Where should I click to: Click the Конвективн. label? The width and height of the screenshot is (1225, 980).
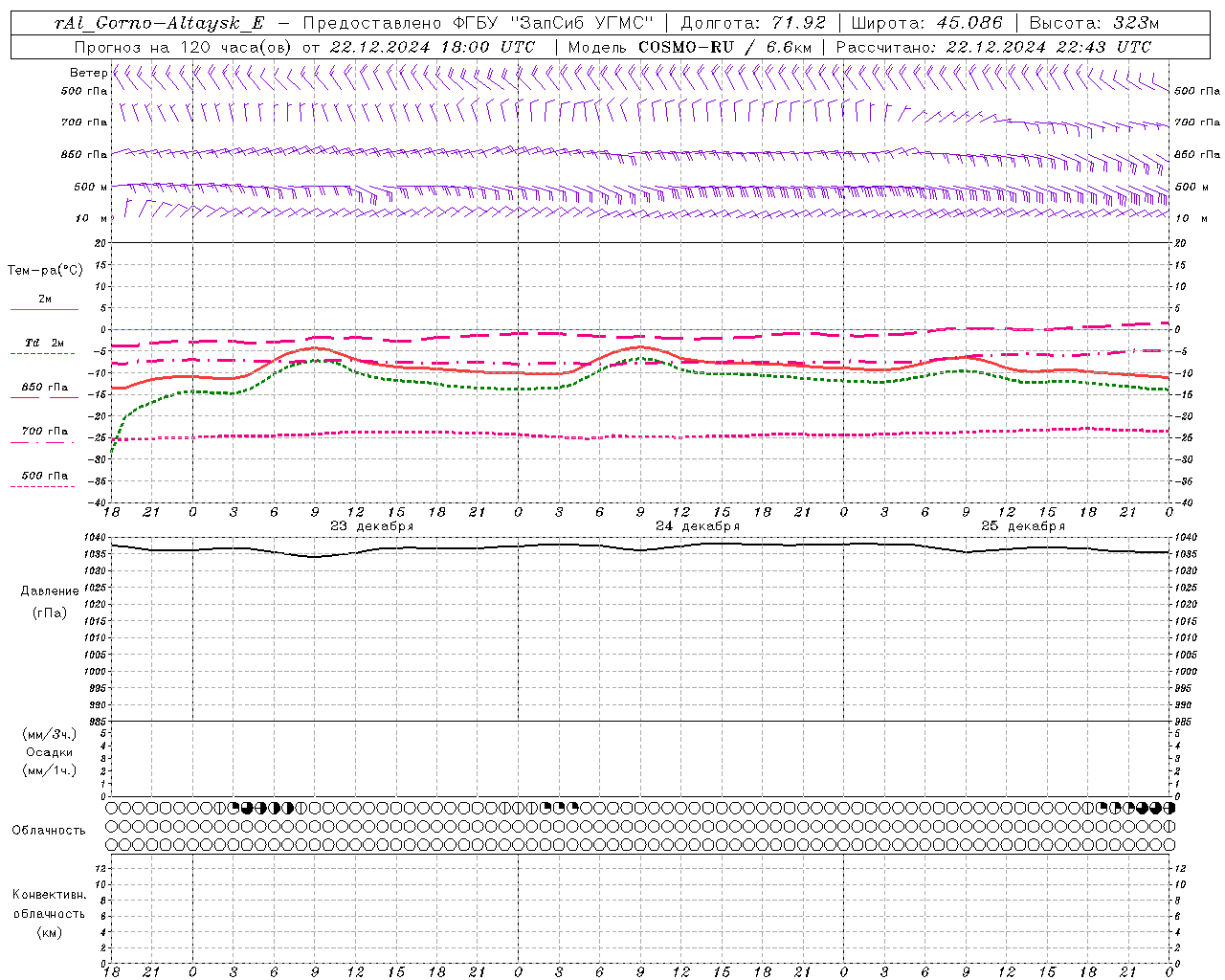point(49,896)
